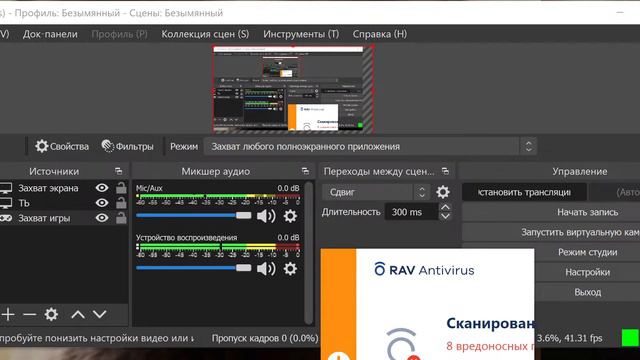Open Настройки button
Image resolution: width=640 pixels, height=360 pixels.
click(x=587, y=272)
